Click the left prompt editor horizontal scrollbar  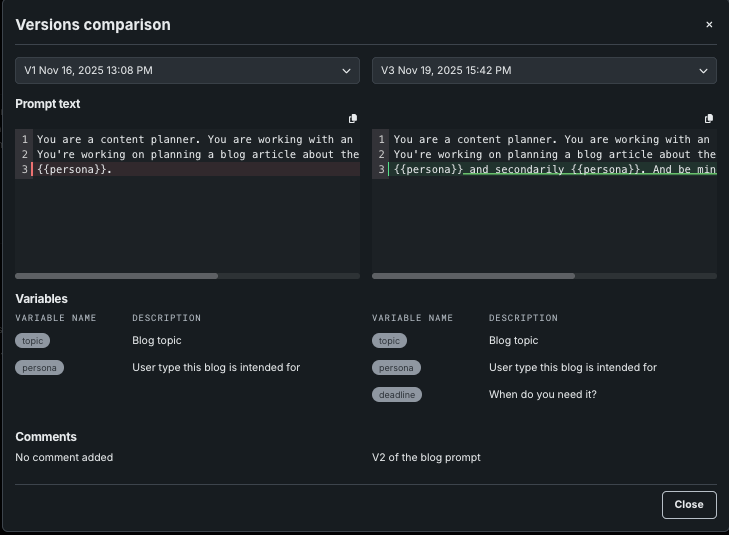(117, 276)
